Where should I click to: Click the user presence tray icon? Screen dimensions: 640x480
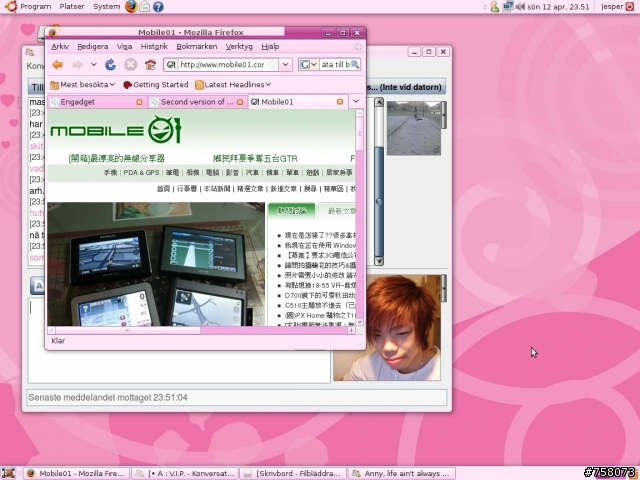click(x=495, y=7)
